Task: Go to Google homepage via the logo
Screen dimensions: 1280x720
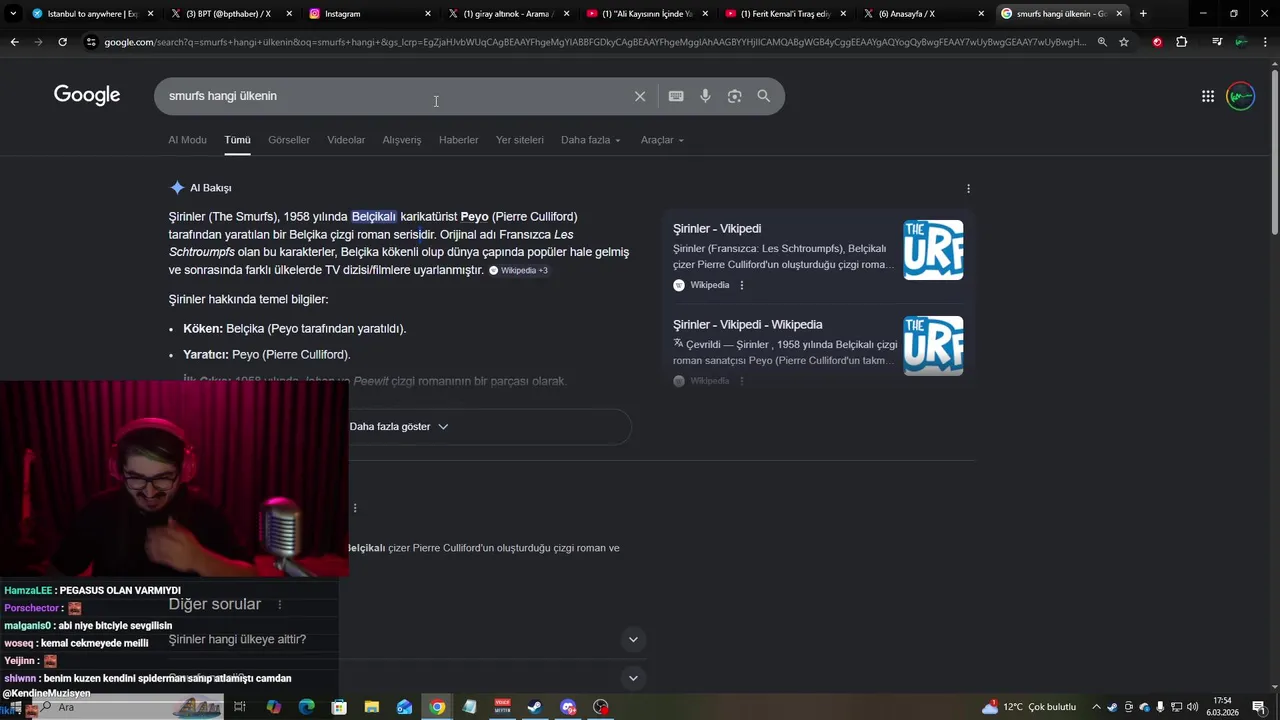Action: pos(87,95)
